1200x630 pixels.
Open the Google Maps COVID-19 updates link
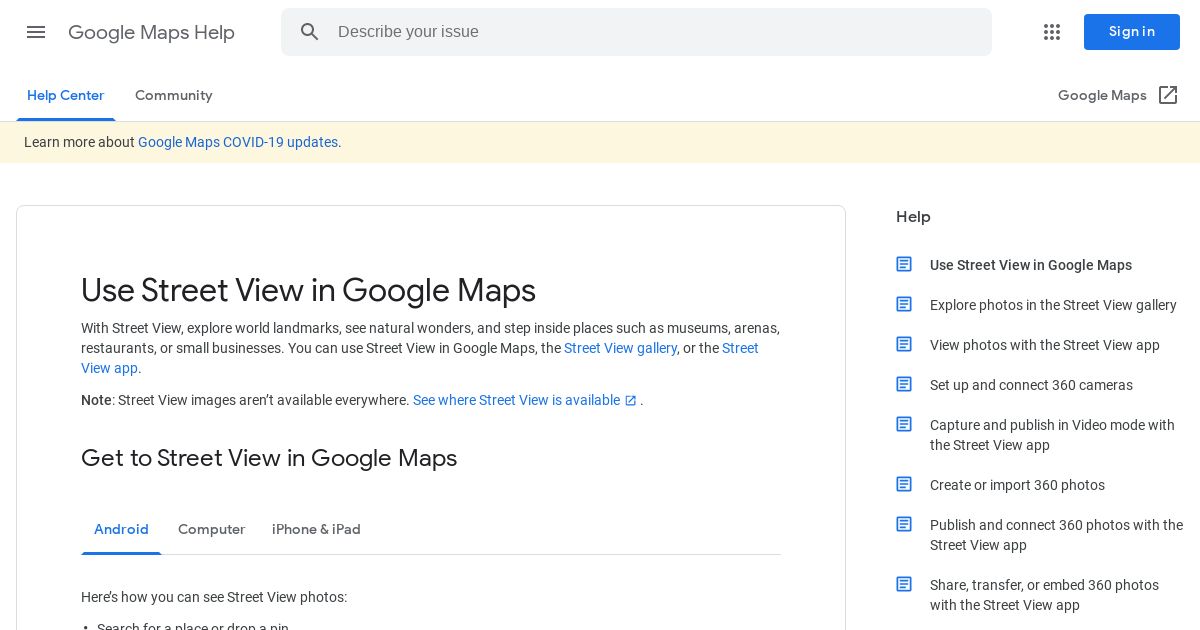click(x=238, y=142)
